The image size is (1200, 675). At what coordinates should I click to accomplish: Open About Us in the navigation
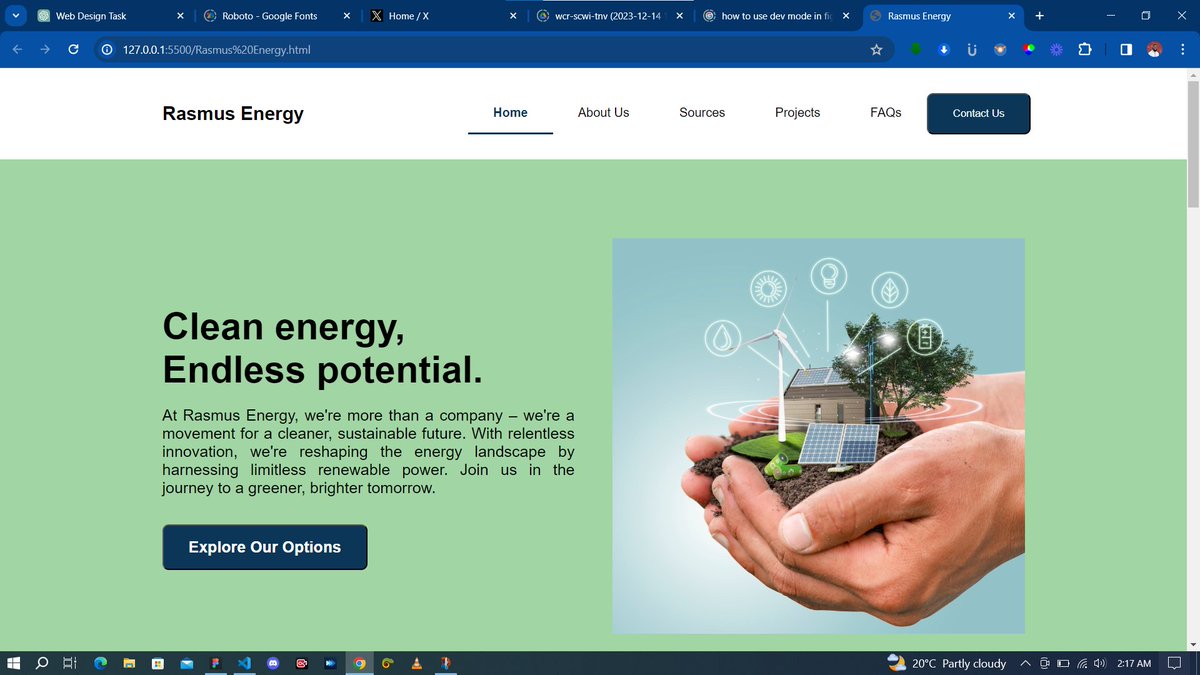[603, 113]
